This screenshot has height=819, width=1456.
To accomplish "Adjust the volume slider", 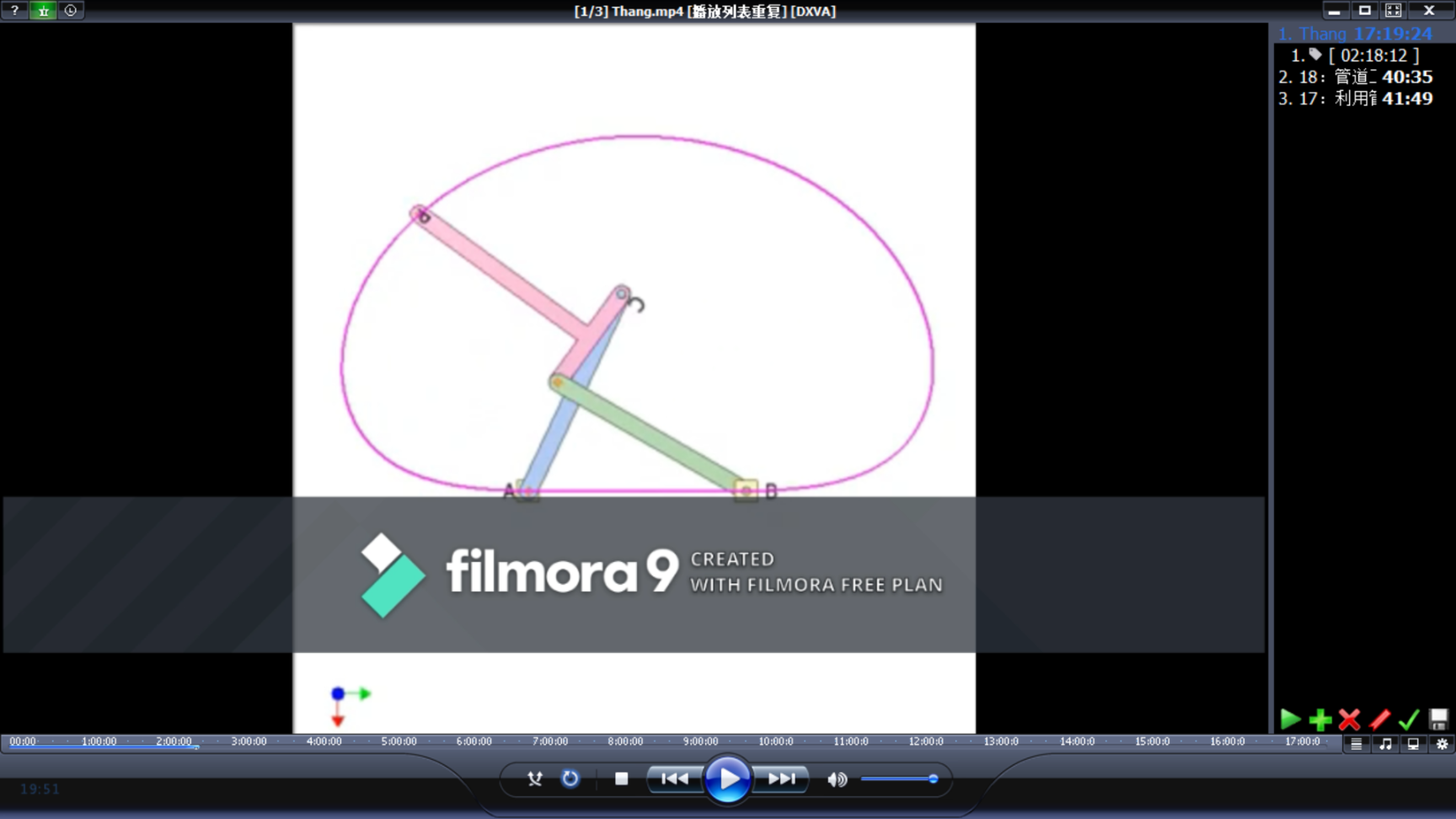I will tap(900, 779).
